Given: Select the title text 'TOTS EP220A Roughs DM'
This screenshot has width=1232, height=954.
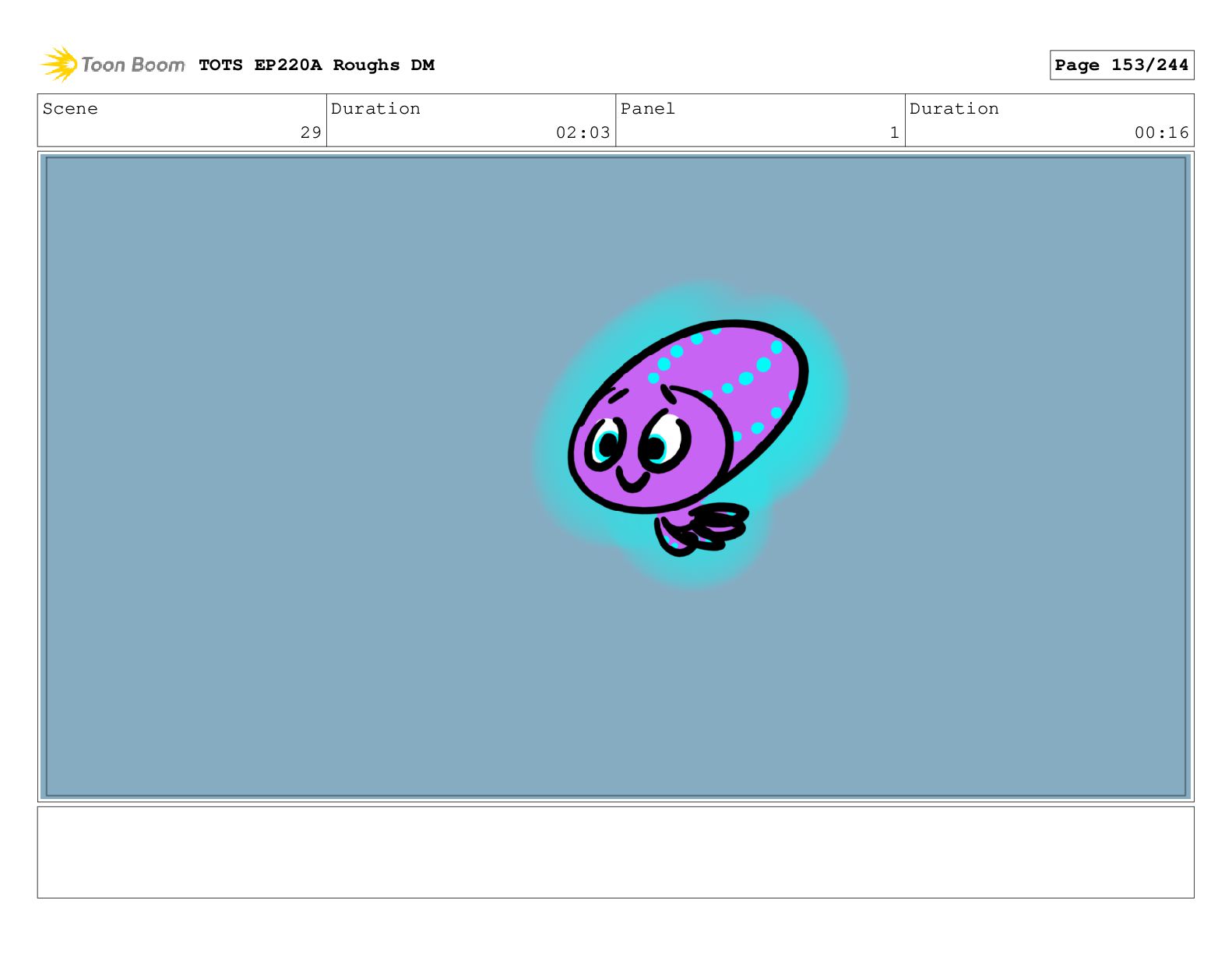Looking at the screenshot, I should coord(316,65).
